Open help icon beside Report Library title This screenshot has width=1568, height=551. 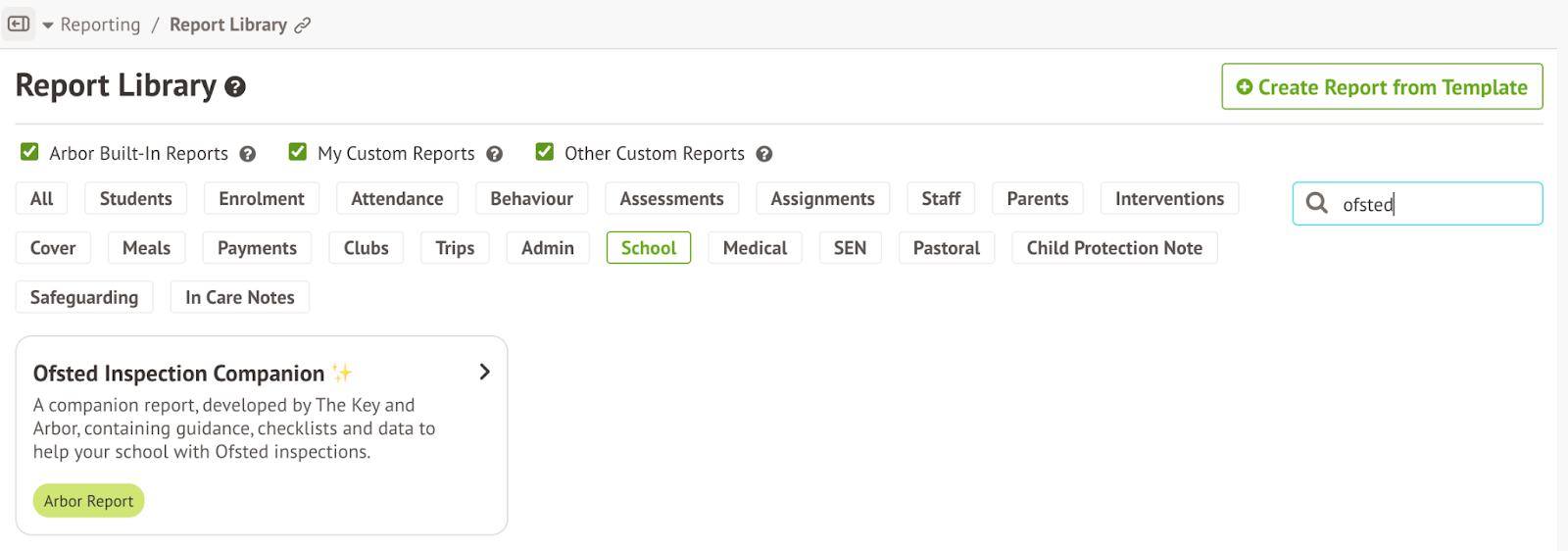point(235,87)
